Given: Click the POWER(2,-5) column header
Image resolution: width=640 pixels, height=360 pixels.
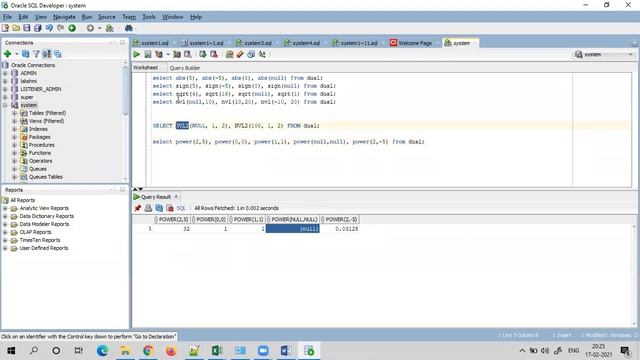Looking at the screenshot, I should coord(340,220).
